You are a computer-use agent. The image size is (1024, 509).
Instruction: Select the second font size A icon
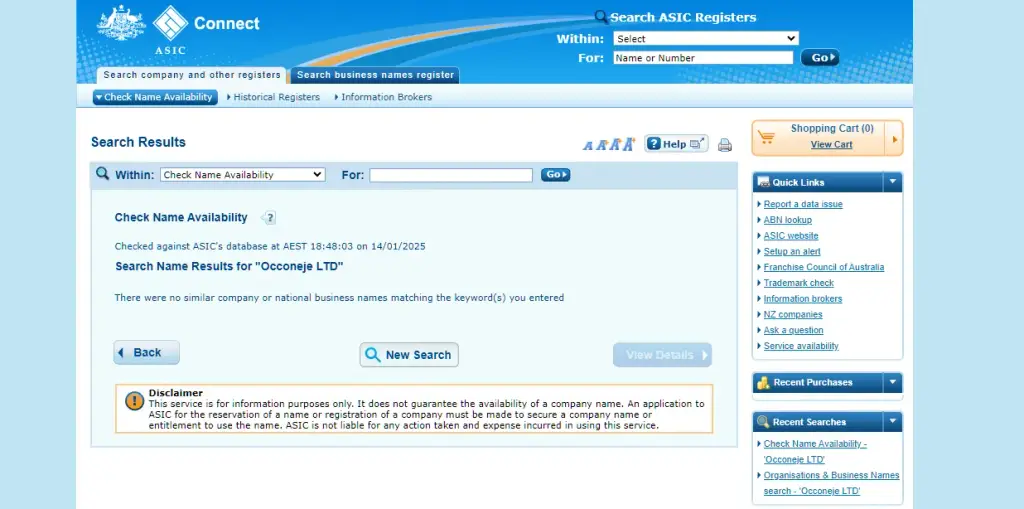coord(601,145)
